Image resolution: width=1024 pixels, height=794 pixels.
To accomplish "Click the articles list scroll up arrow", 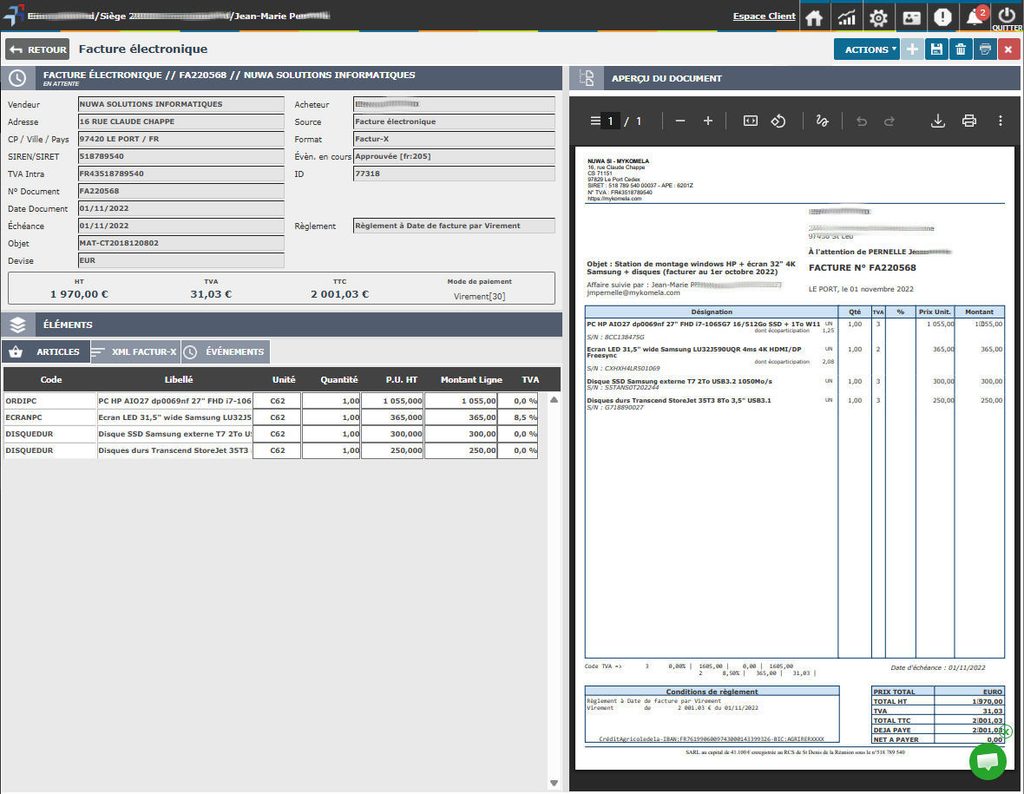I will [x=554, y=400].
